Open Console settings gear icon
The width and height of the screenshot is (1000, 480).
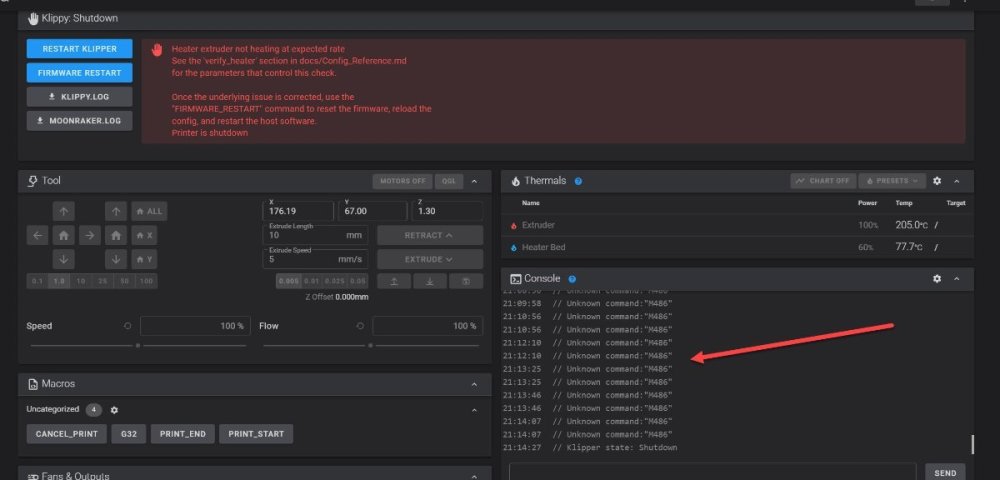937,279
